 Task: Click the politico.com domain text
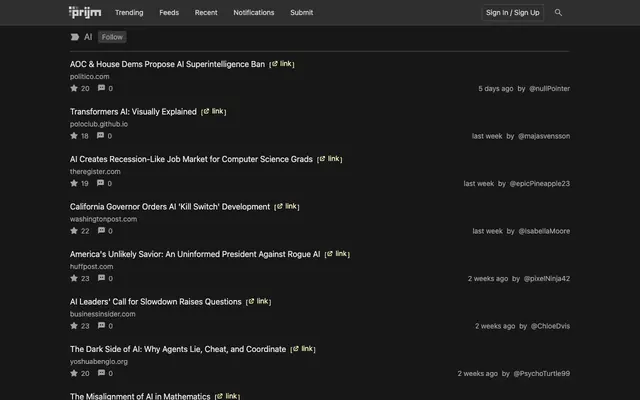click(x=89, y=76)
